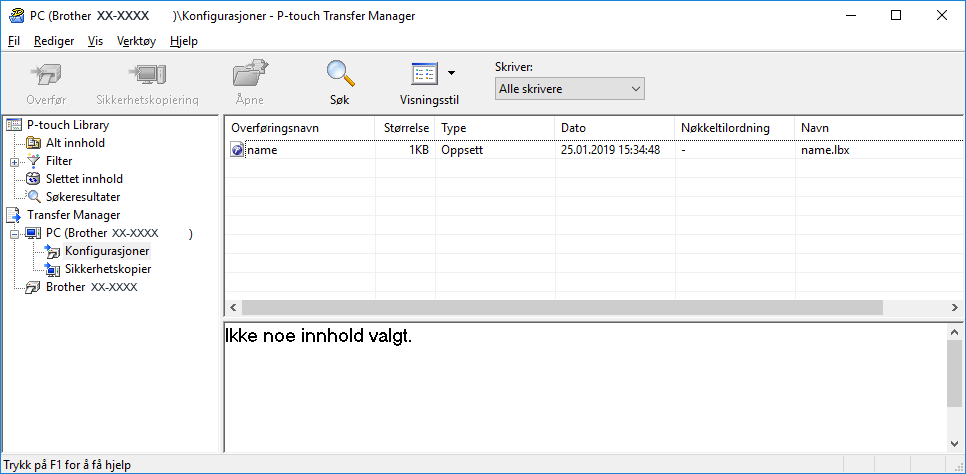Click the Konfigurasjoner folder icon

[x=53, y=251]
